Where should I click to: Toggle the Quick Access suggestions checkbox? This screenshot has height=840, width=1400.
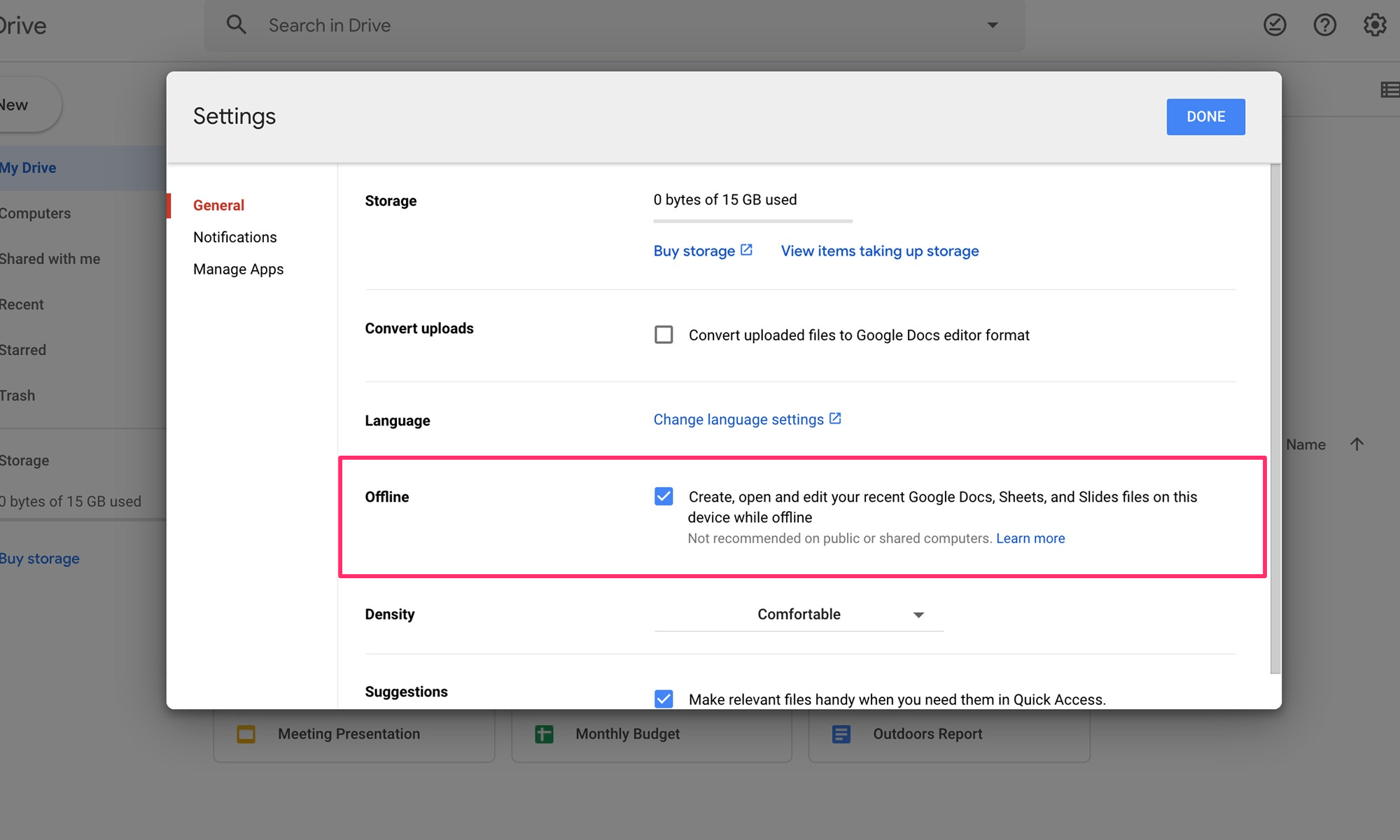pyautogui.click(x=664, y=699)
